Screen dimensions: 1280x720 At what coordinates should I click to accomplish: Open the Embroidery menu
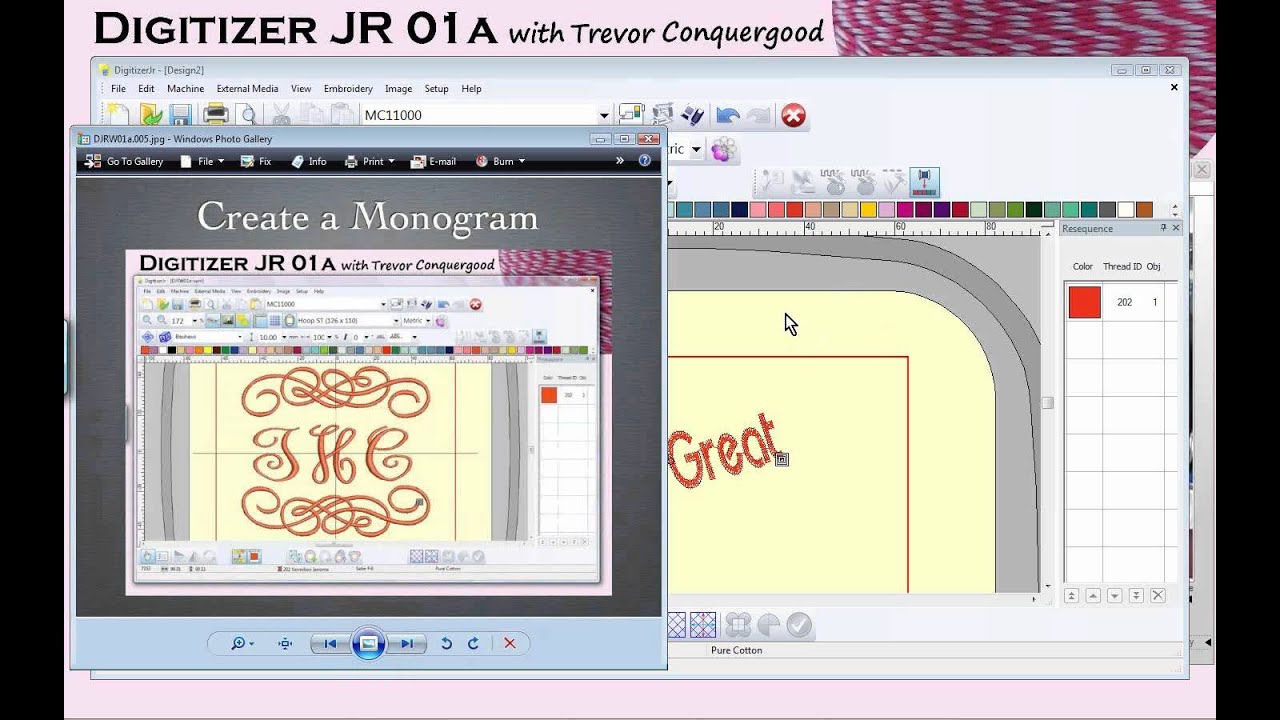point(348,89)
